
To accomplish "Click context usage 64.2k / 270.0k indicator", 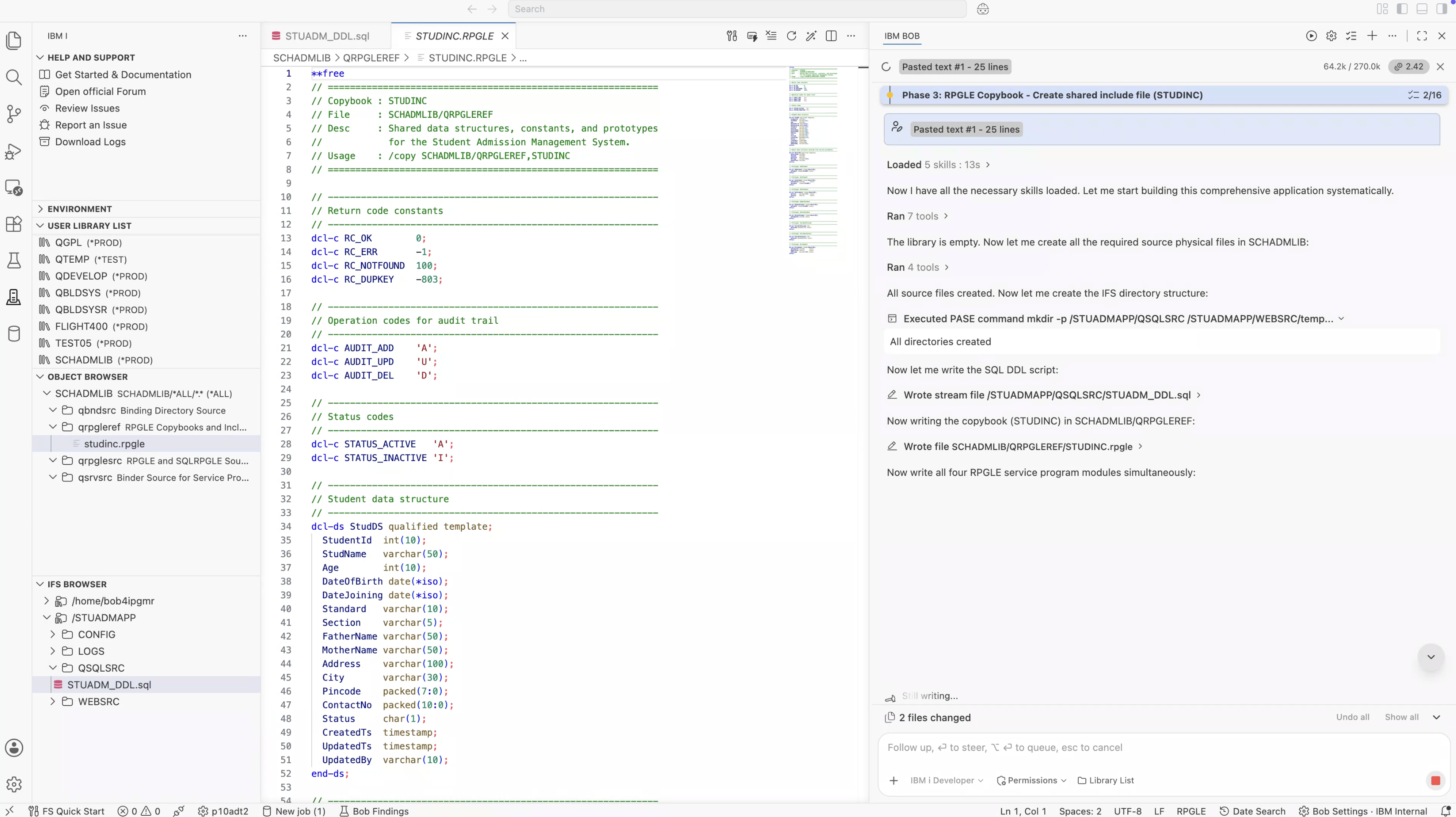I will (x=1351, y=67).
